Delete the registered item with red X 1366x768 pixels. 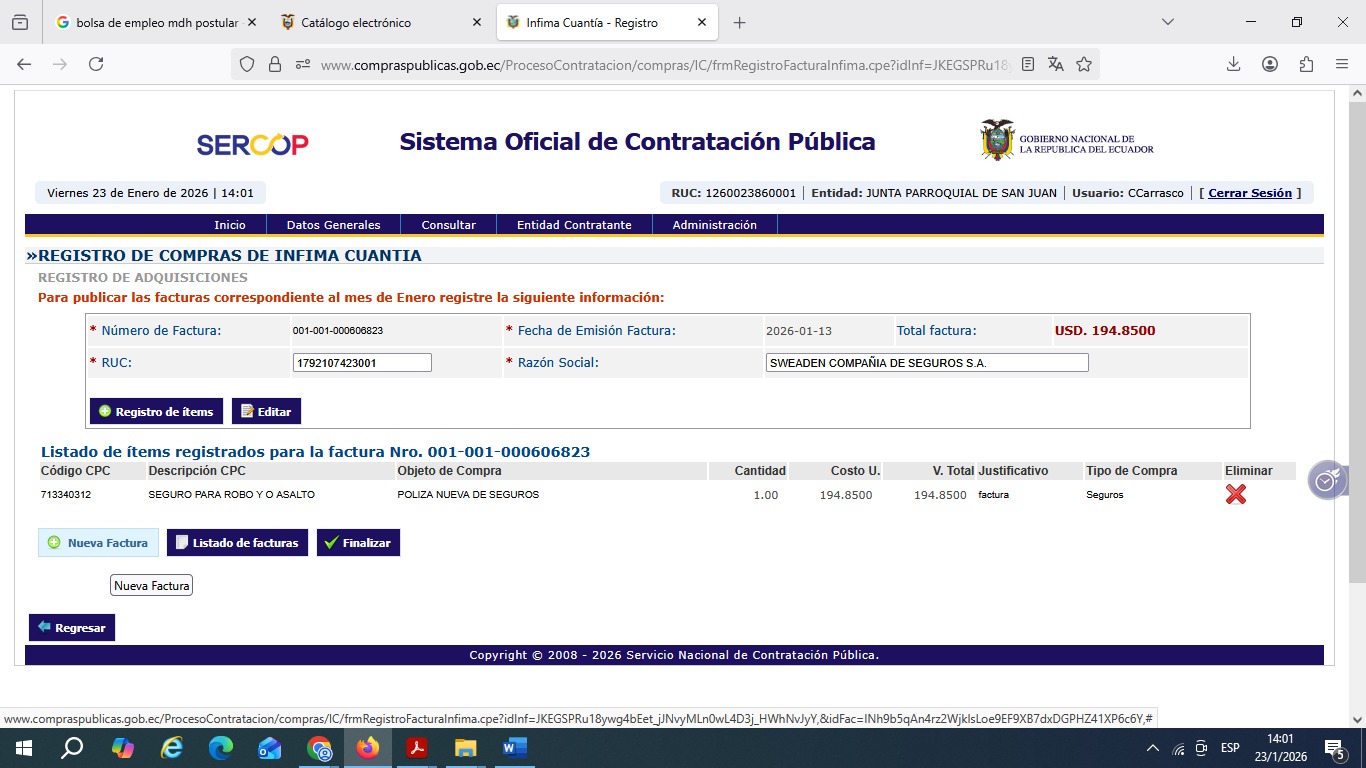1235,494
